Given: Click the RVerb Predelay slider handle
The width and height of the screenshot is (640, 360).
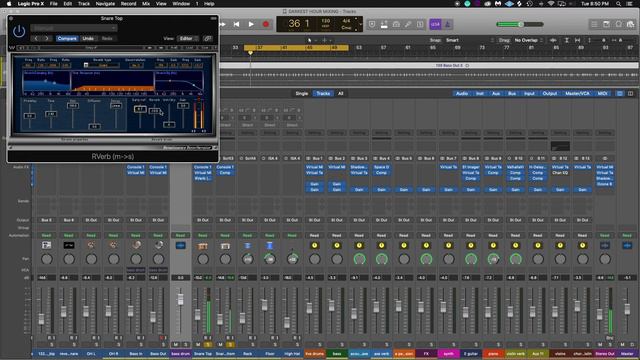Looking at the screenshot, I should point(29,116).
